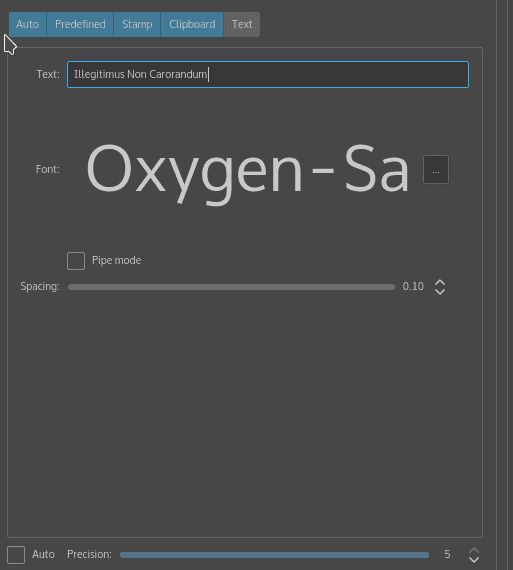Open the Predefined brush tip tab
Viewport: 513px width, 570px height.
80,24
